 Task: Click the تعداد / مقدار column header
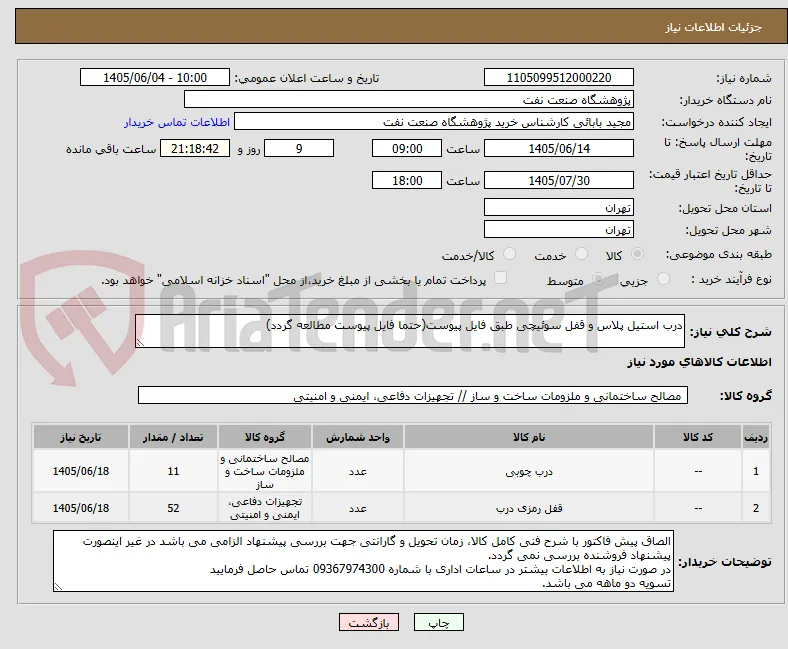tap(173, 437)
